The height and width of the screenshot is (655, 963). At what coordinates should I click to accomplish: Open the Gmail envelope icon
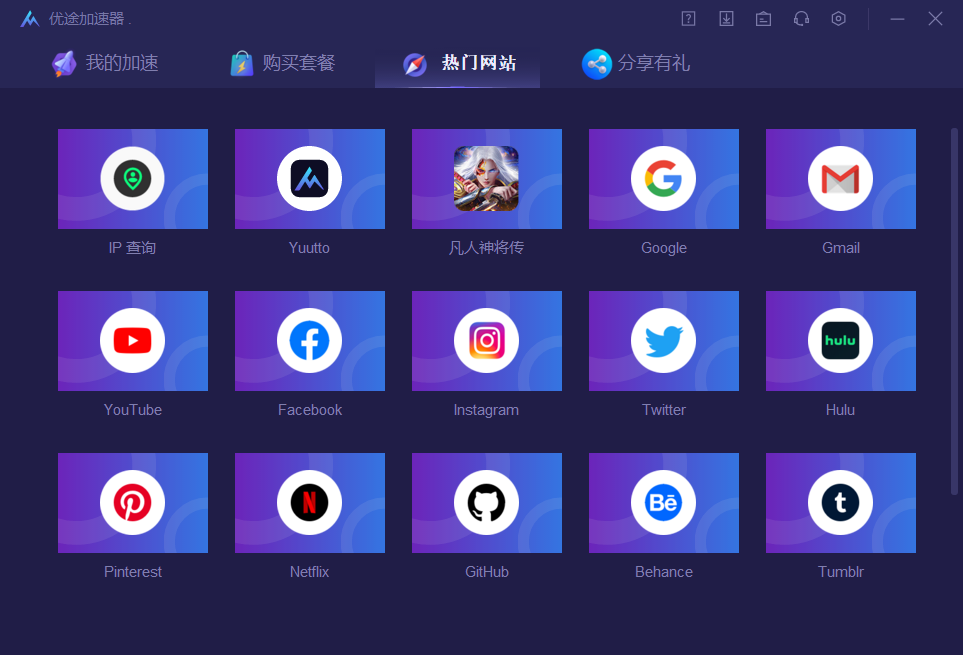(841, 179)
